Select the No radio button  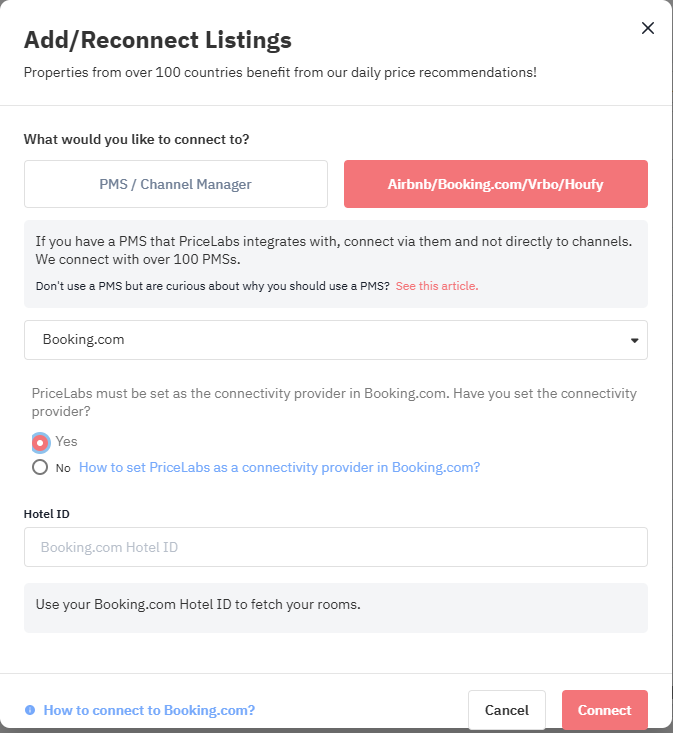coord(40,467)
